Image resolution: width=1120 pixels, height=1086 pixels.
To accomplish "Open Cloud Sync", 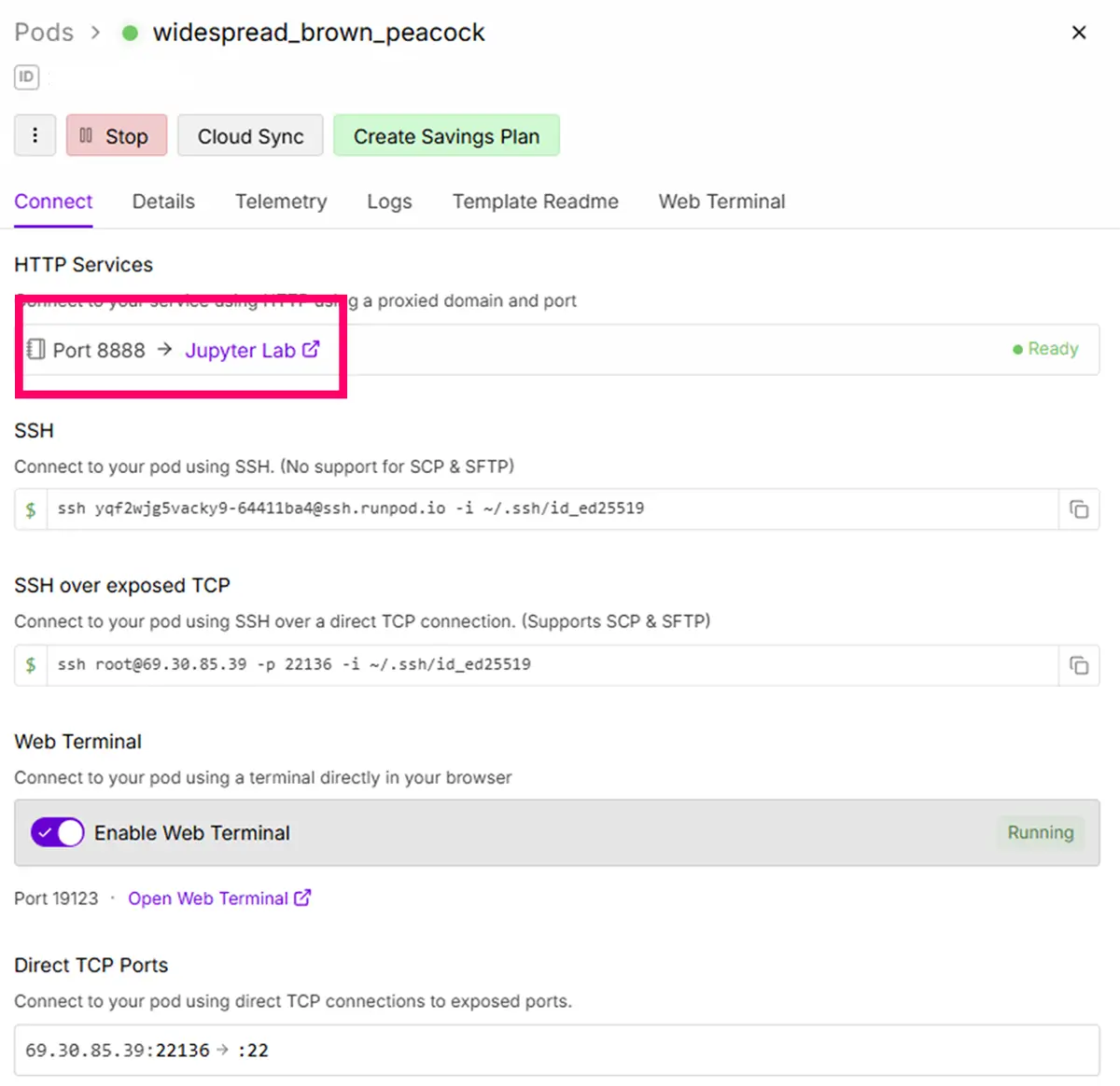I will [250, 136].
